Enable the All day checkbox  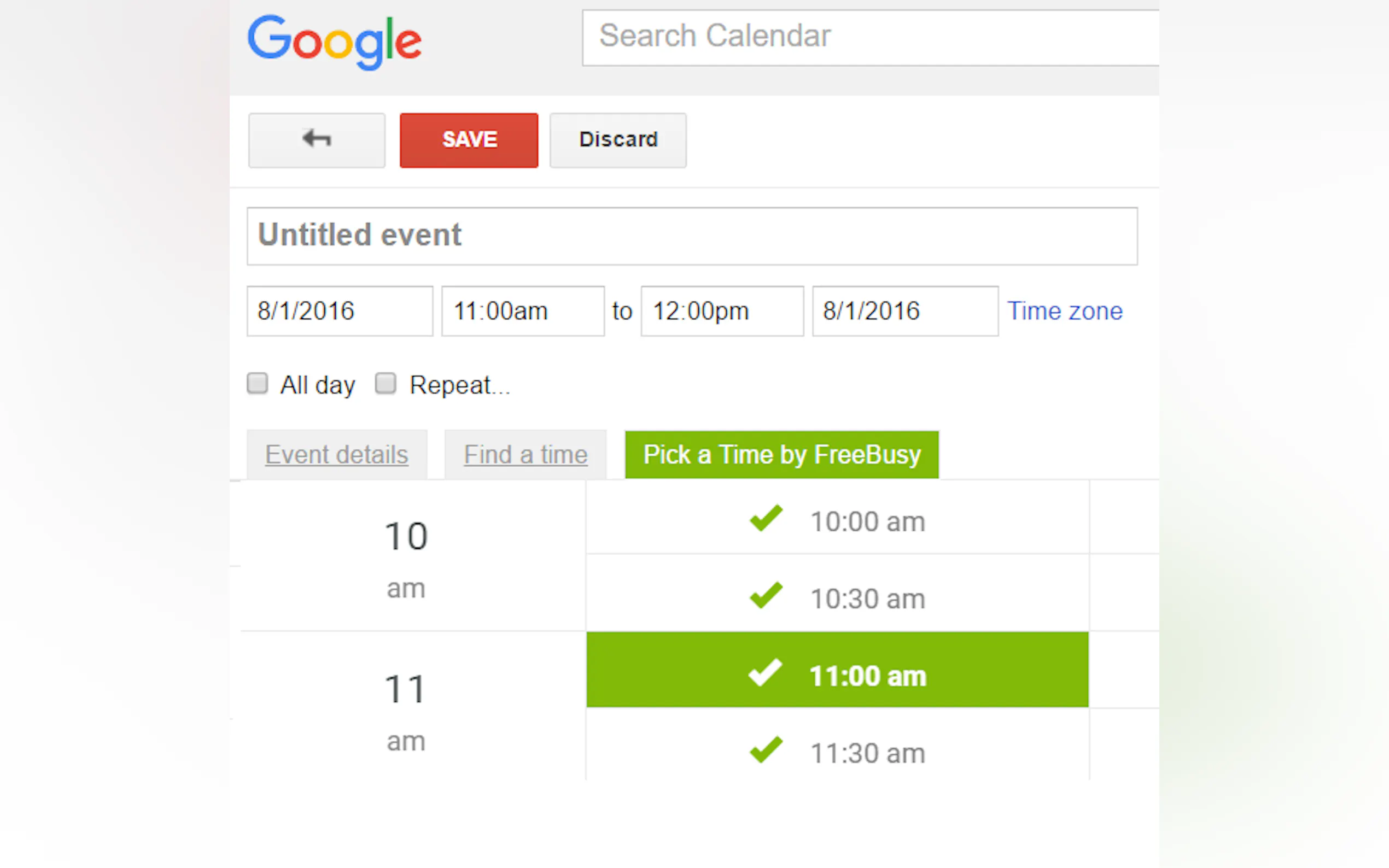pyautogui.click(x=257, y=384)
